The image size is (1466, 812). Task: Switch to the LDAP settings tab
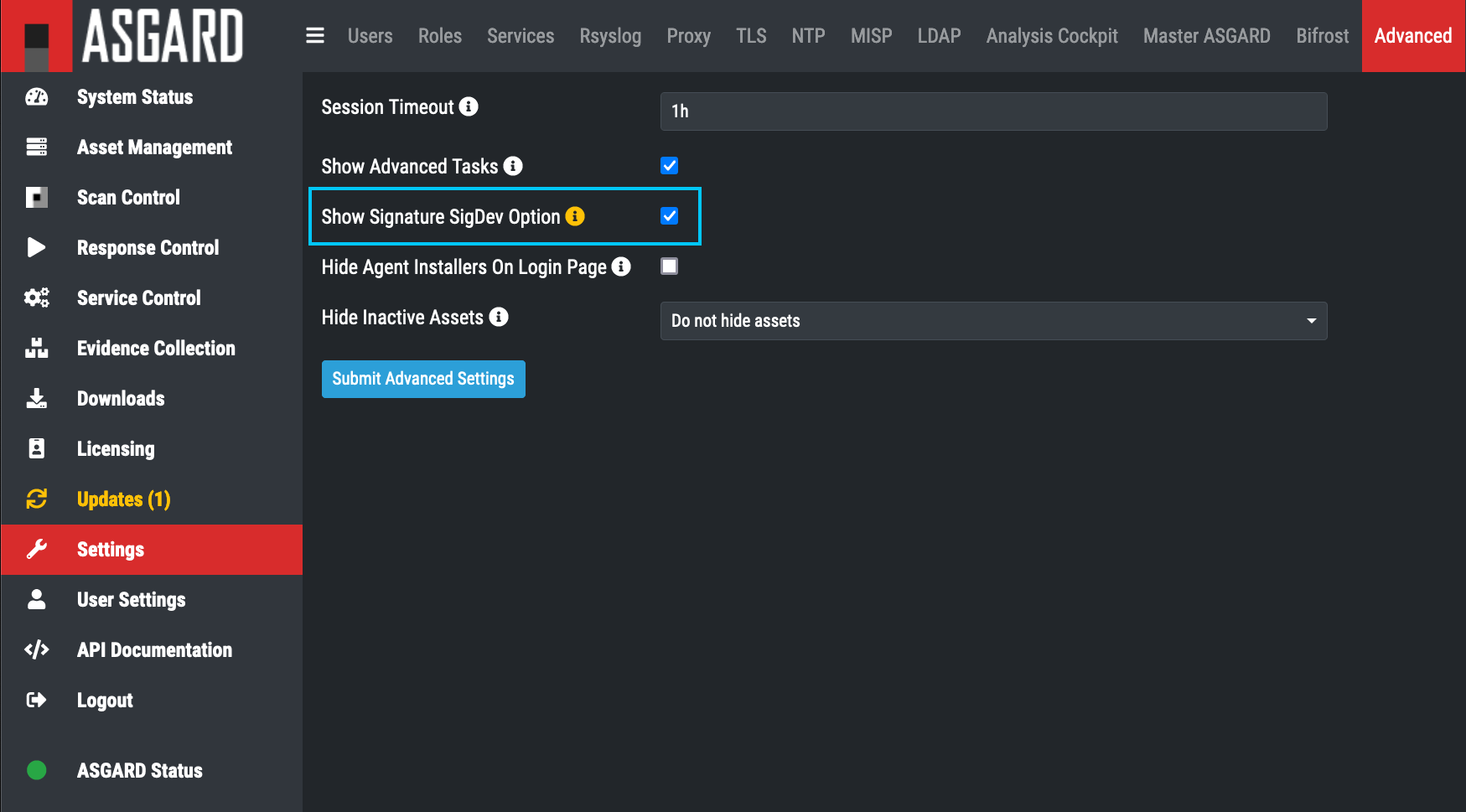coord(939,36)
